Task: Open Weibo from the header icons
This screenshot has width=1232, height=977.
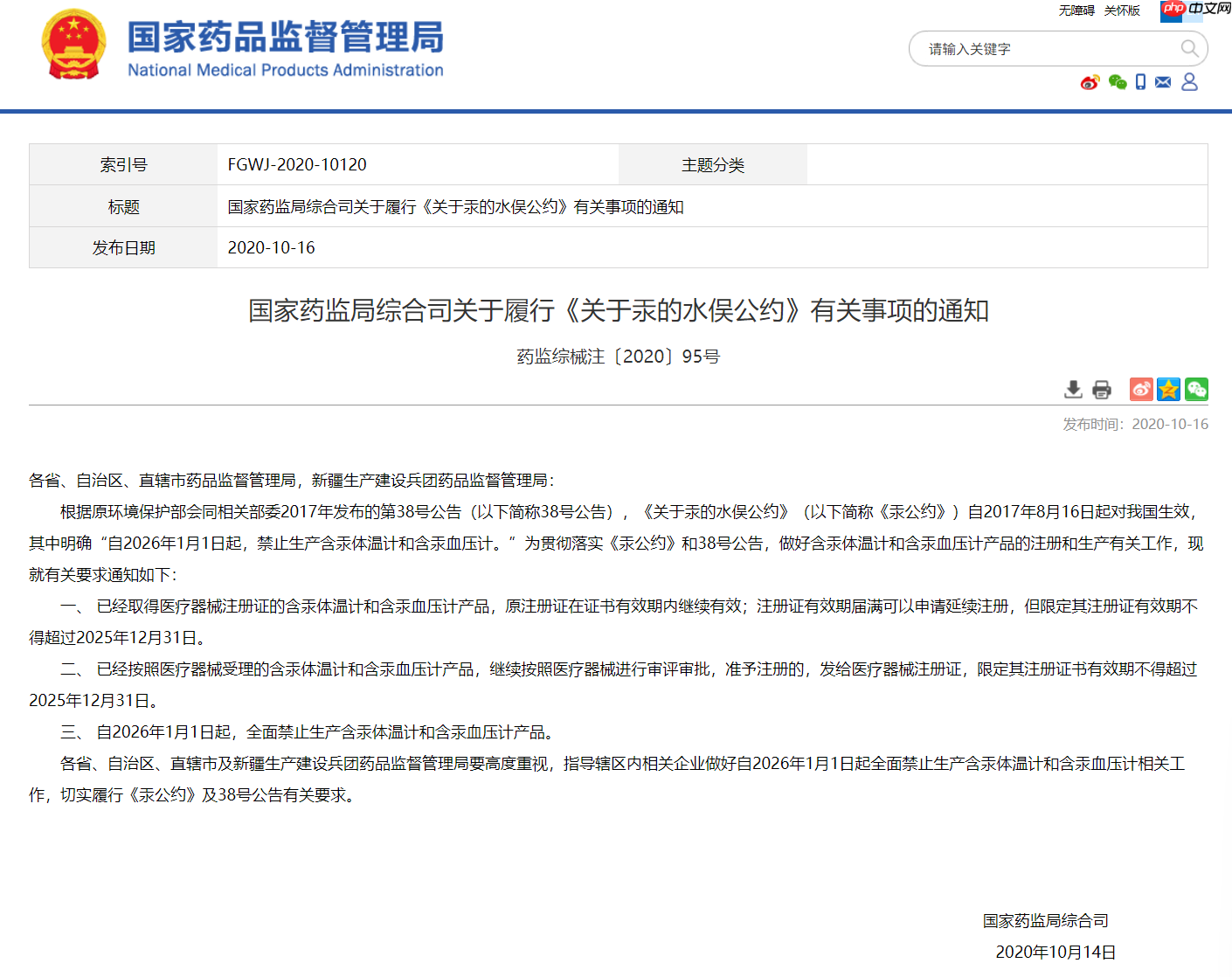Action: (1089, 82)
